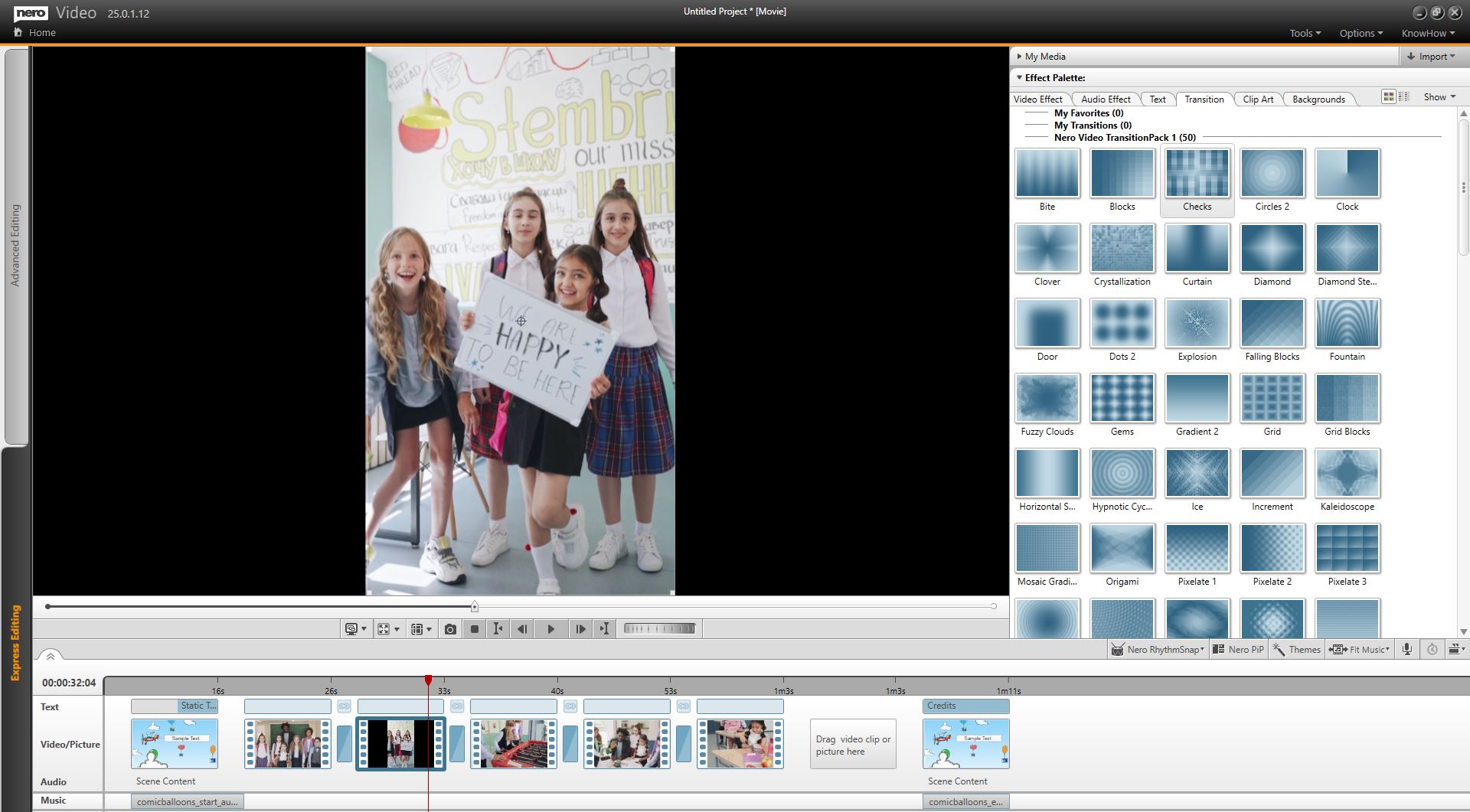1470x812 pixels.
Task: Select the Clock transition
Action: click(x=1347, y=181)
